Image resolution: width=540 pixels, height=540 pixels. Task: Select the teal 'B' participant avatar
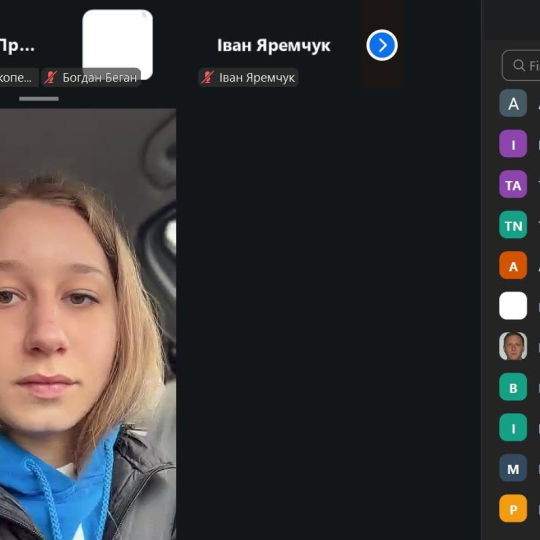tap(513, 387)
